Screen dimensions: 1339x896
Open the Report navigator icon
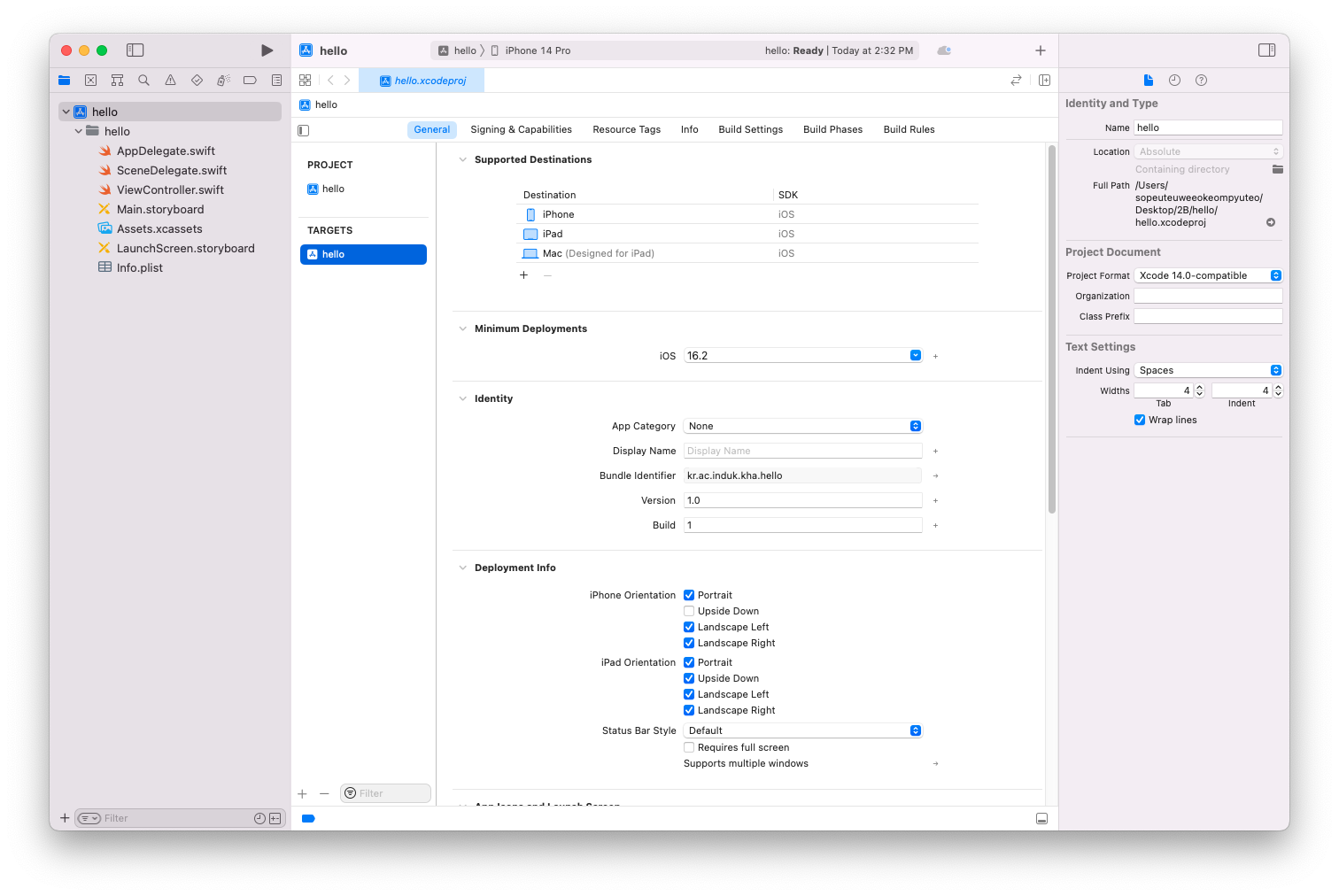[276, 81]
